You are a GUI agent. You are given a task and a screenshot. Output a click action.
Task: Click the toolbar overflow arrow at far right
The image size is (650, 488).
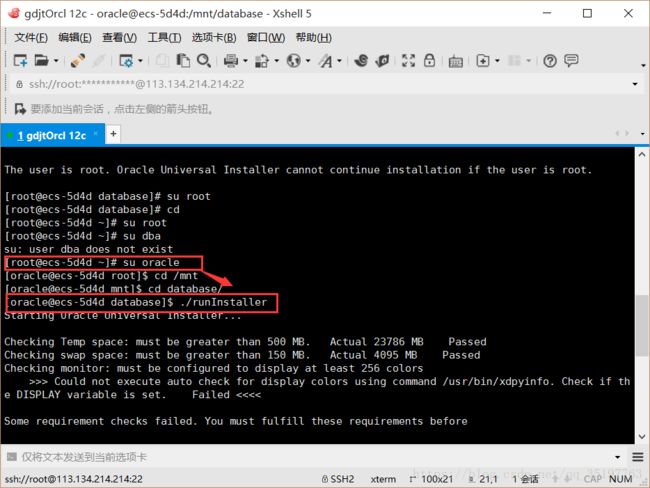pos(643,66)
